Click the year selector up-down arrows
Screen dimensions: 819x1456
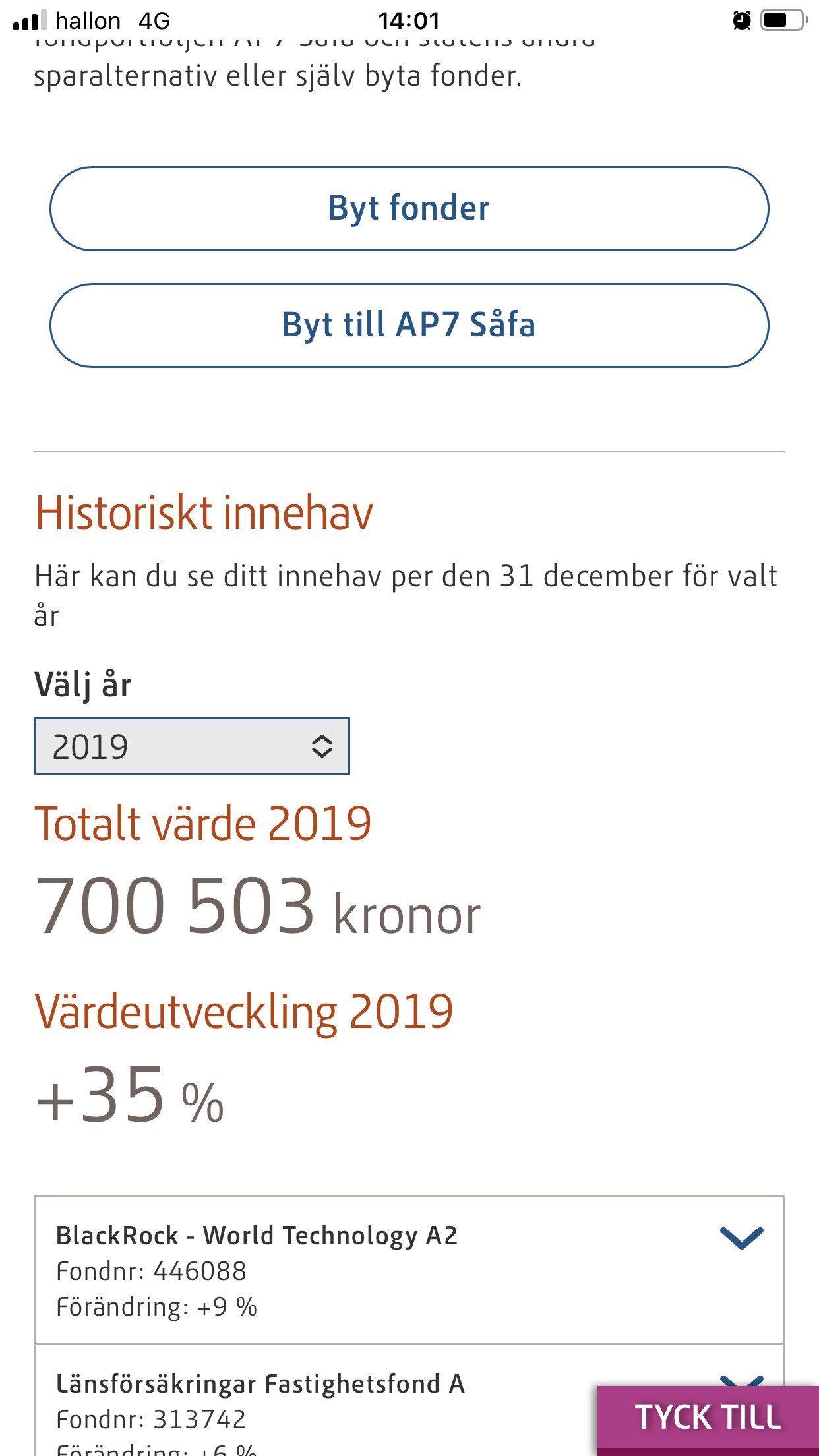[x=321, y=746]
